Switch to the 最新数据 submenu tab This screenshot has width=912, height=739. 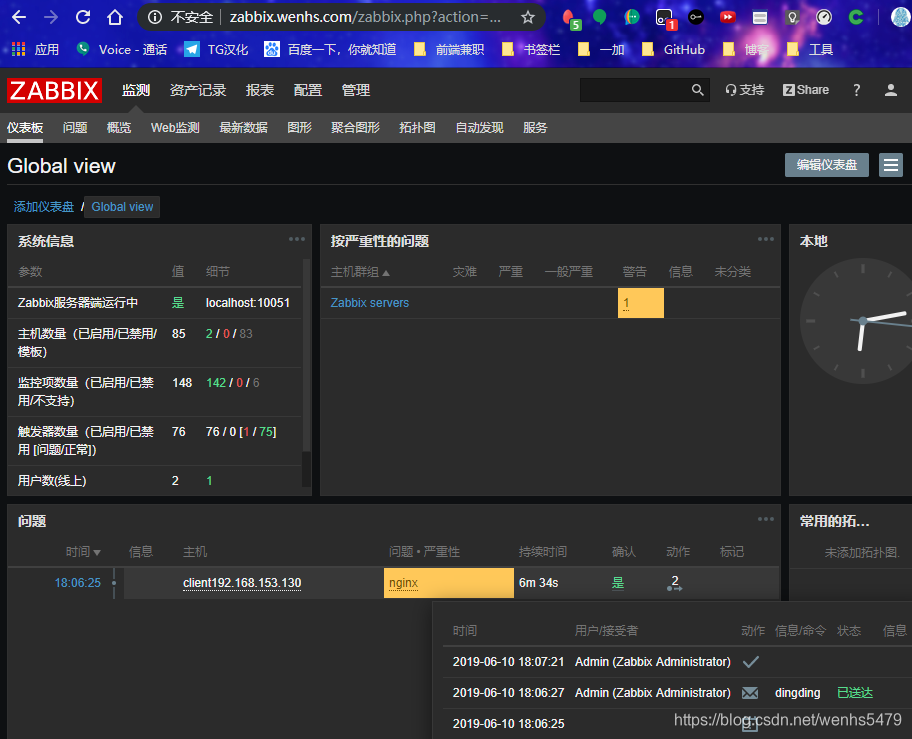click(243, 128)
